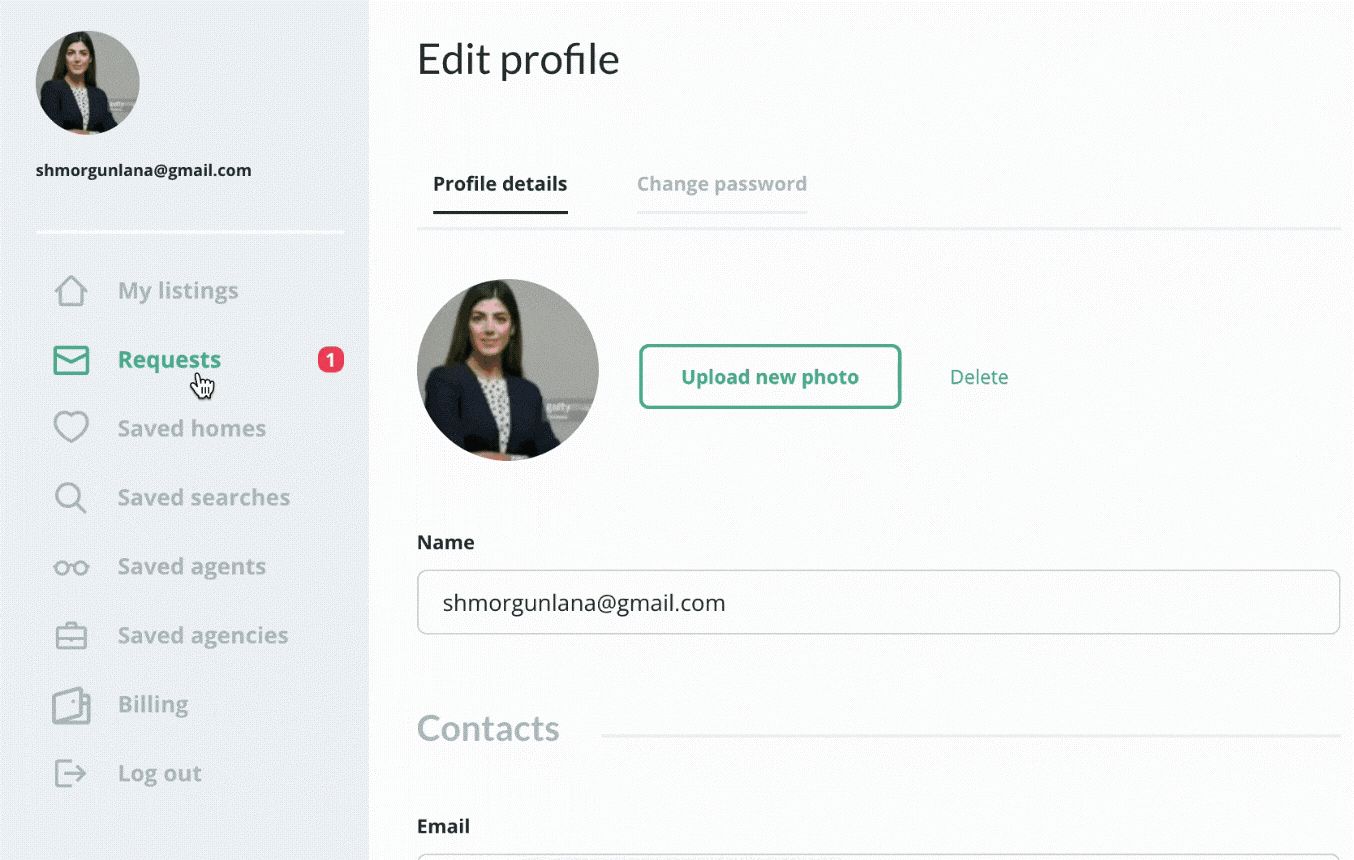Select the Saved agents glasses icon
The width and height of the screenshot is (1354, 860).
coord(70,566)
